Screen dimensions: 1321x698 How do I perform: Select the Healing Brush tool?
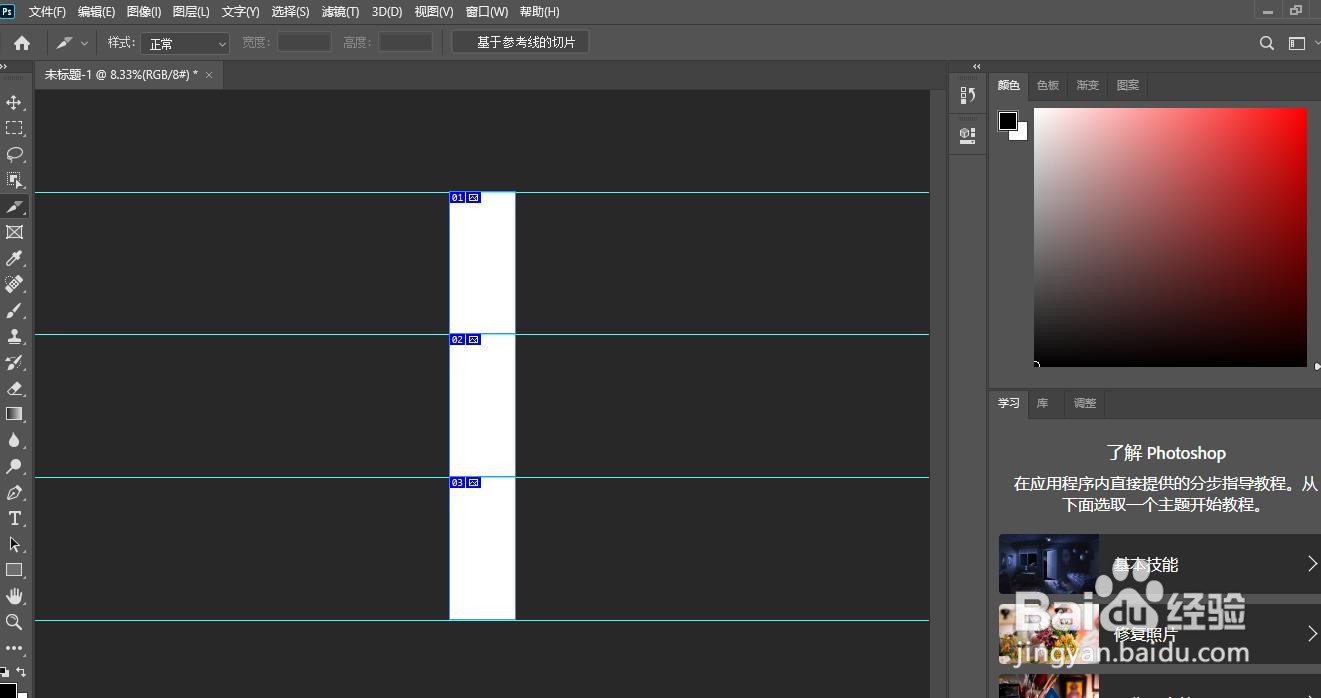click(x=14, y=284)
